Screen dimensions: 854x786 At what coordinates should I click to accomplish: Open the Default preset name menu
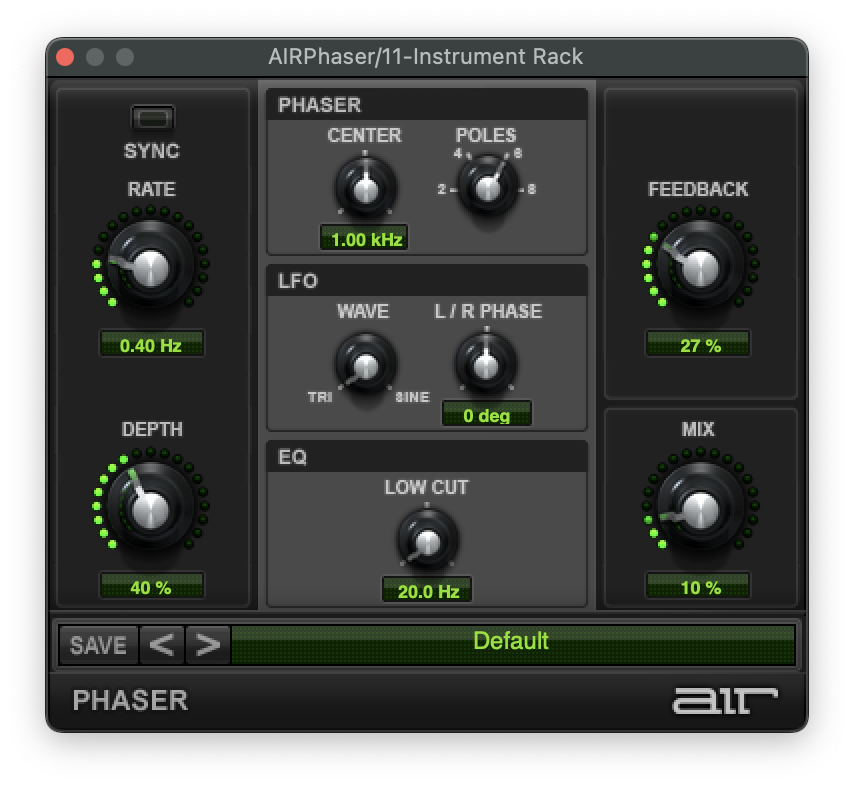pos(512,643)
